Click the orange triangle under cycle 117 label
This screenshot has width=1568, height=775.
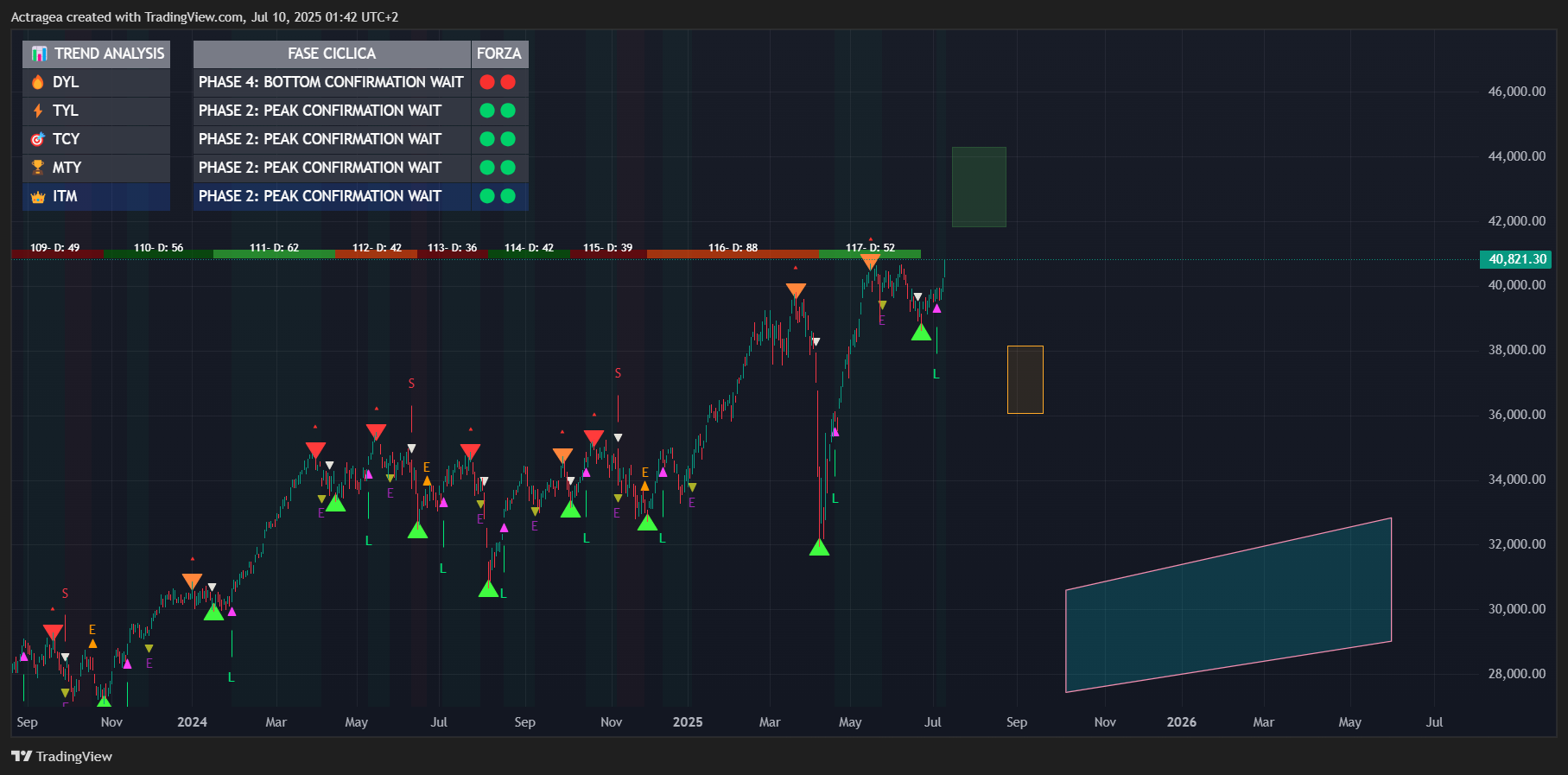click(870, 261)
